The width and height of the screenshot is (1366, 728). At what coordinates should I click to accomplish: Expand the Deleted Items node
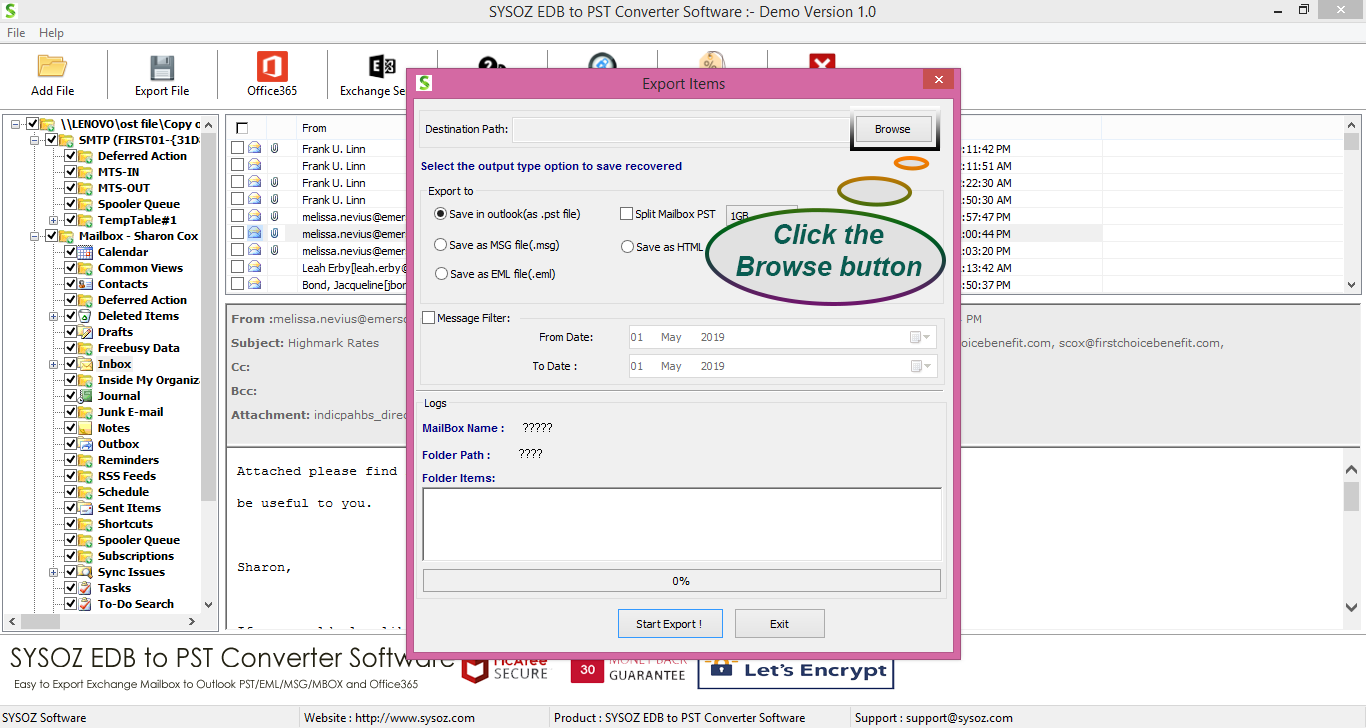tap(53, 316)
